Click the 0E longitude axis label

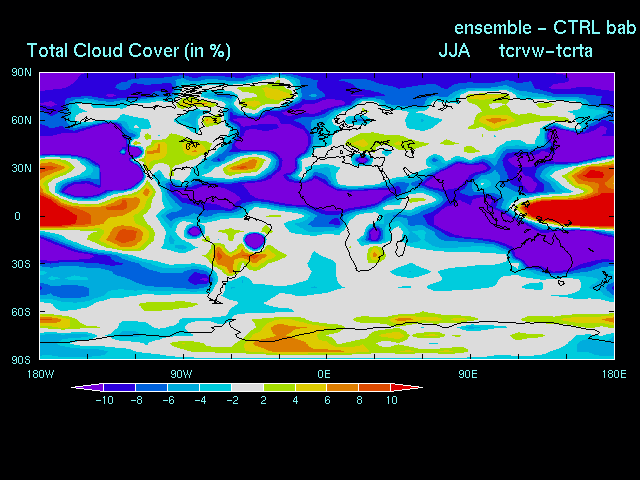(x=324, y=374)
